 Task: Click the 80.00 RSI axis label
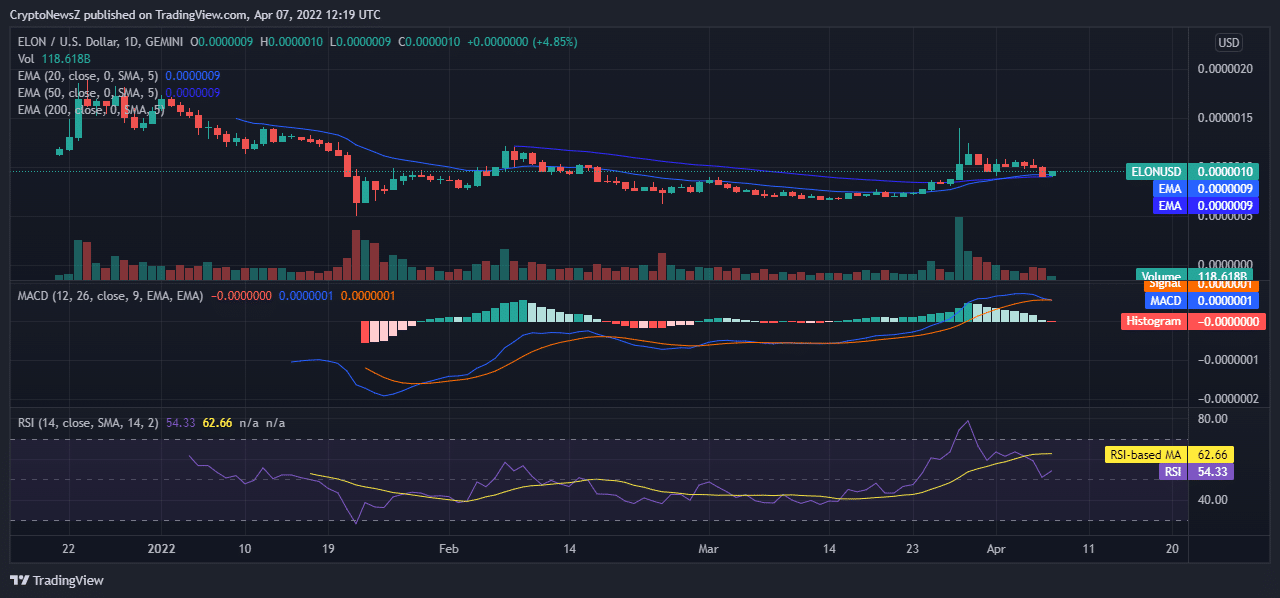click(1212, 418)
